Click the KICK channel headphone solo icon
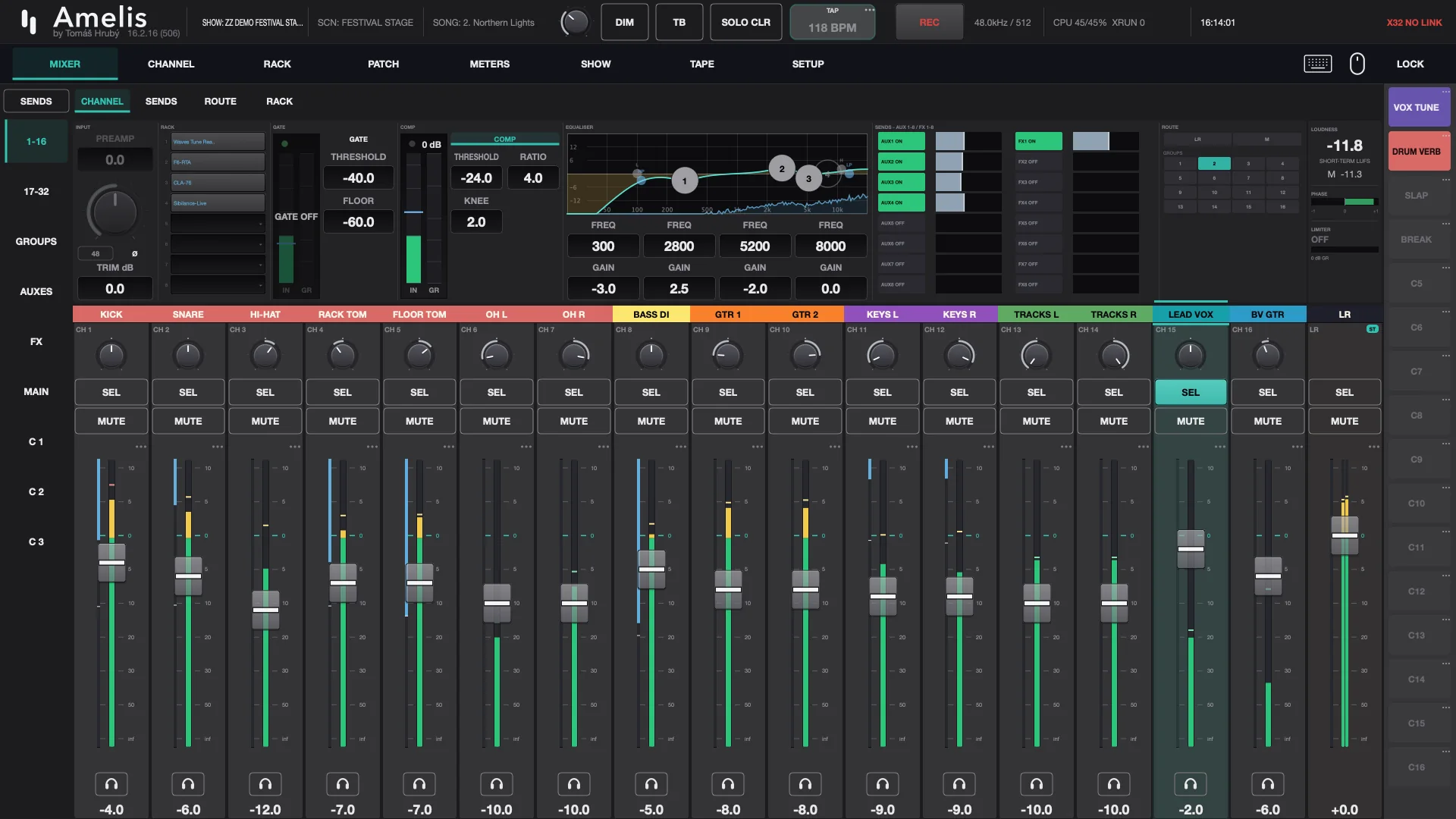 [x=111, y=783]
